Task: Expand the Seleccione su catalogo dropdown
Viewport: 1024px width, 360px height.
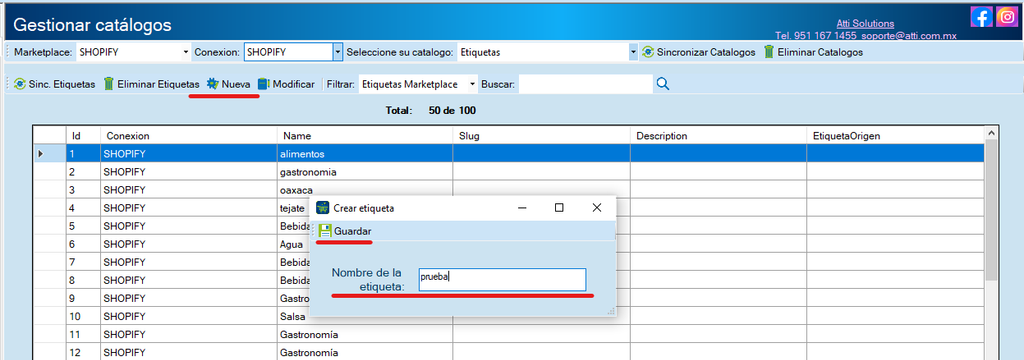Action: click(x=633, y=52)
